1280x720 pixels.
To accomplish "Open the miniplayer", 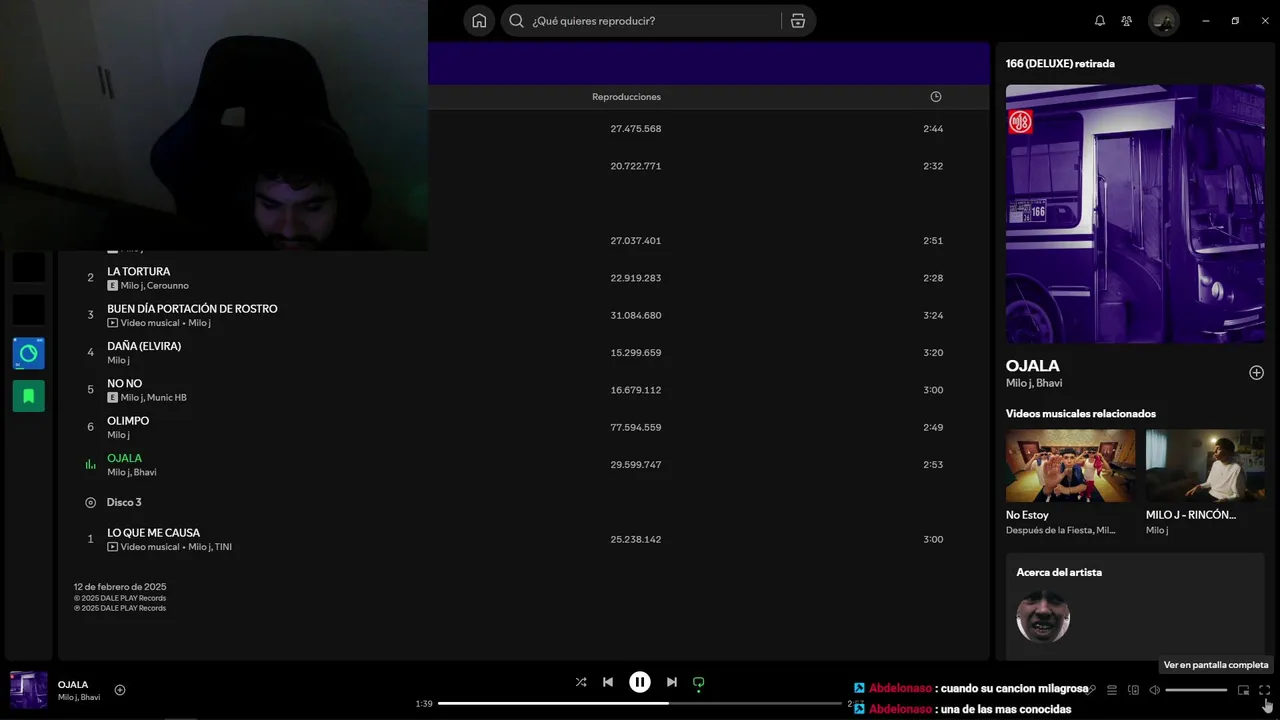I will 1243,690.
